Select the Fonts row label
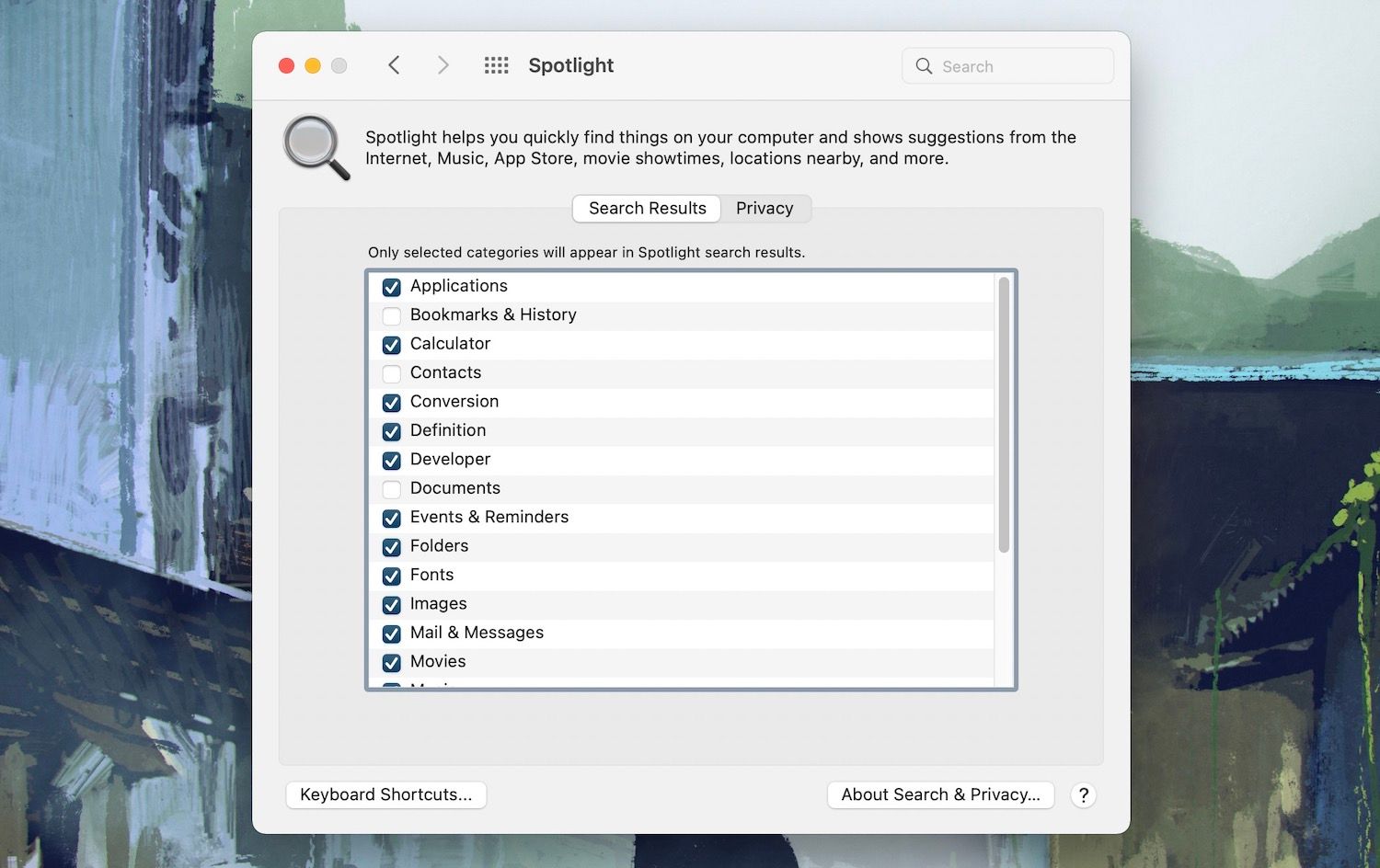 tap(431, 575)
